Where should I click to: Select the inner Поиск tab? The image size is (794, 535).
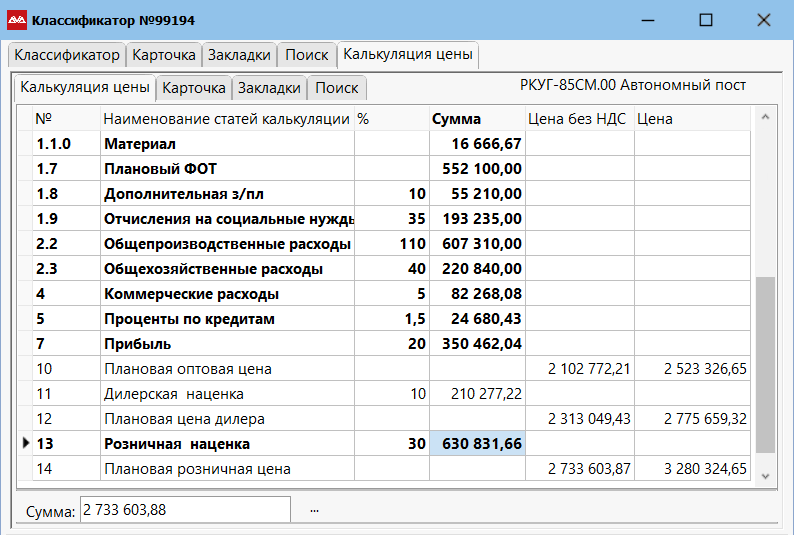tap(336, 88)
